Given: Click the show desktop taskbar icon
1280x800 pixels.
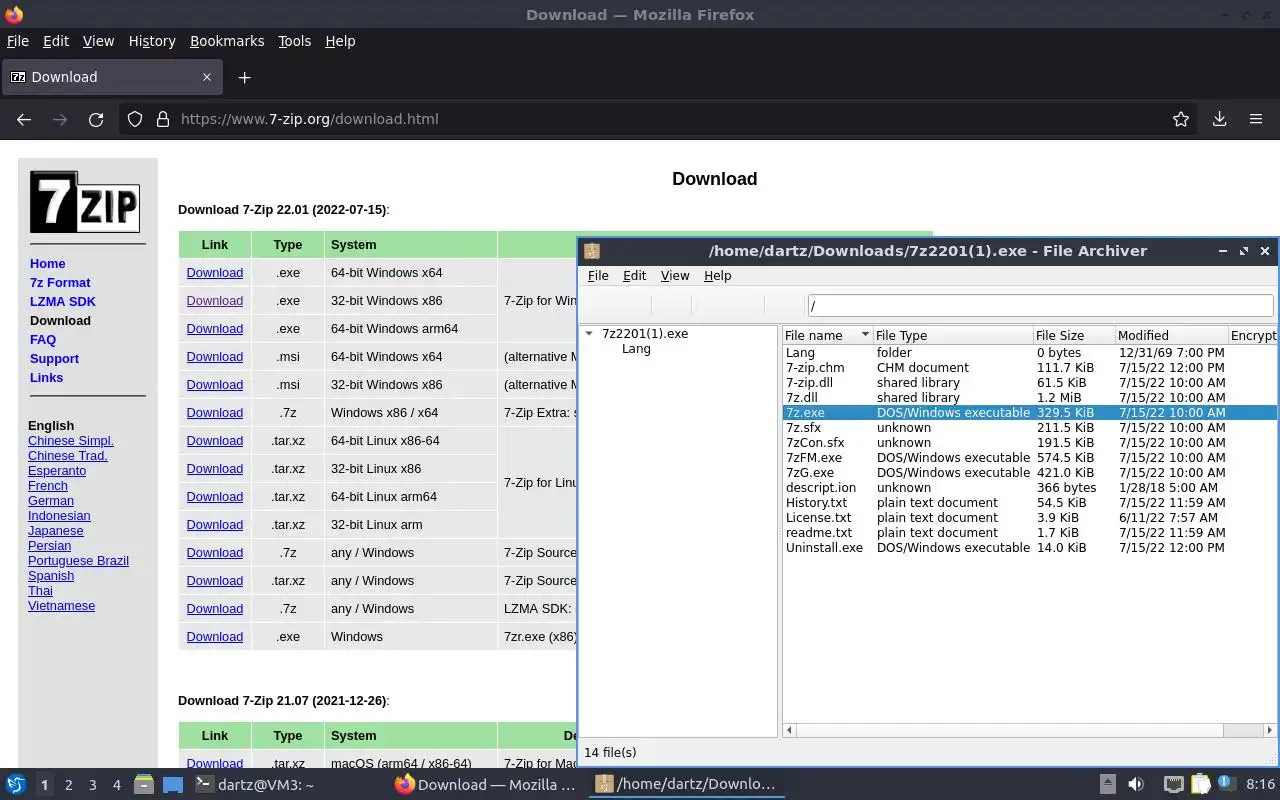Looking at the screenshot, I should point(173,784).
